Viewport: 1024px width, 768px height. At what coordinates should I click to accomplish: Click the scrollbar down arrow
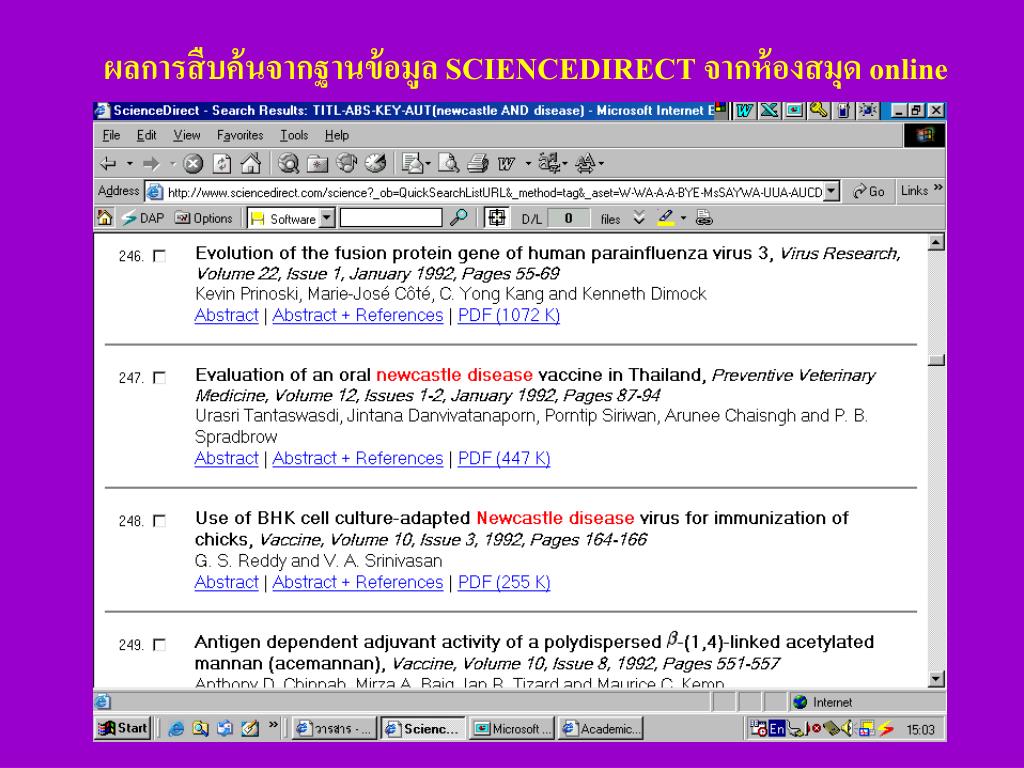pos(936,679)
